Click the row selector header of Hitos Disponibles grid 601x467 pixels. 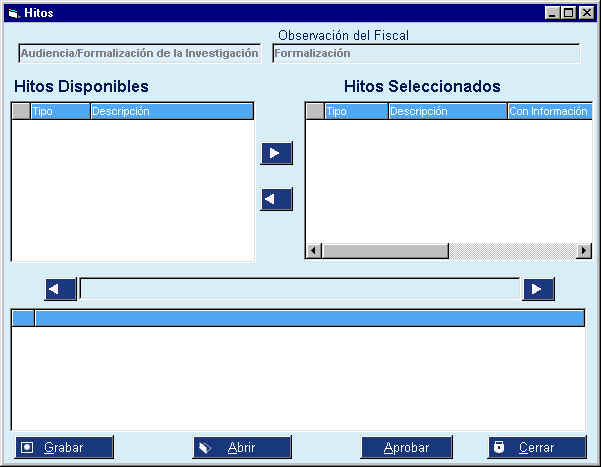21,111
